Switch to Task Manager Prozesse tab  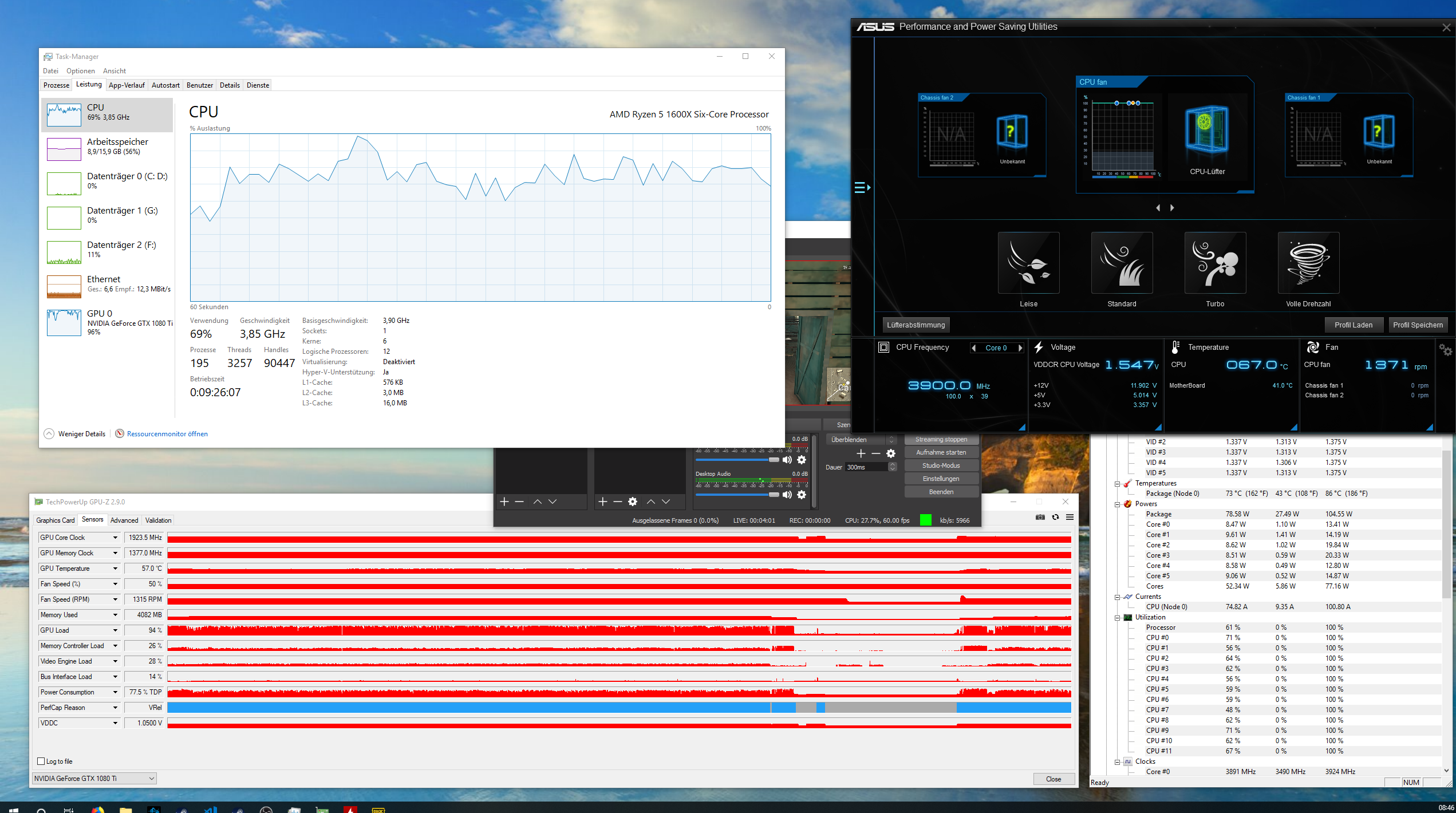[x=56, y=85]
